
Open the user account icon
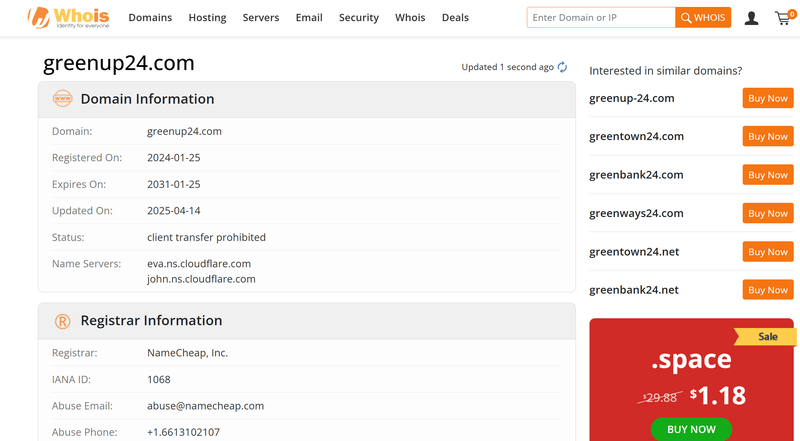[751, 18]
